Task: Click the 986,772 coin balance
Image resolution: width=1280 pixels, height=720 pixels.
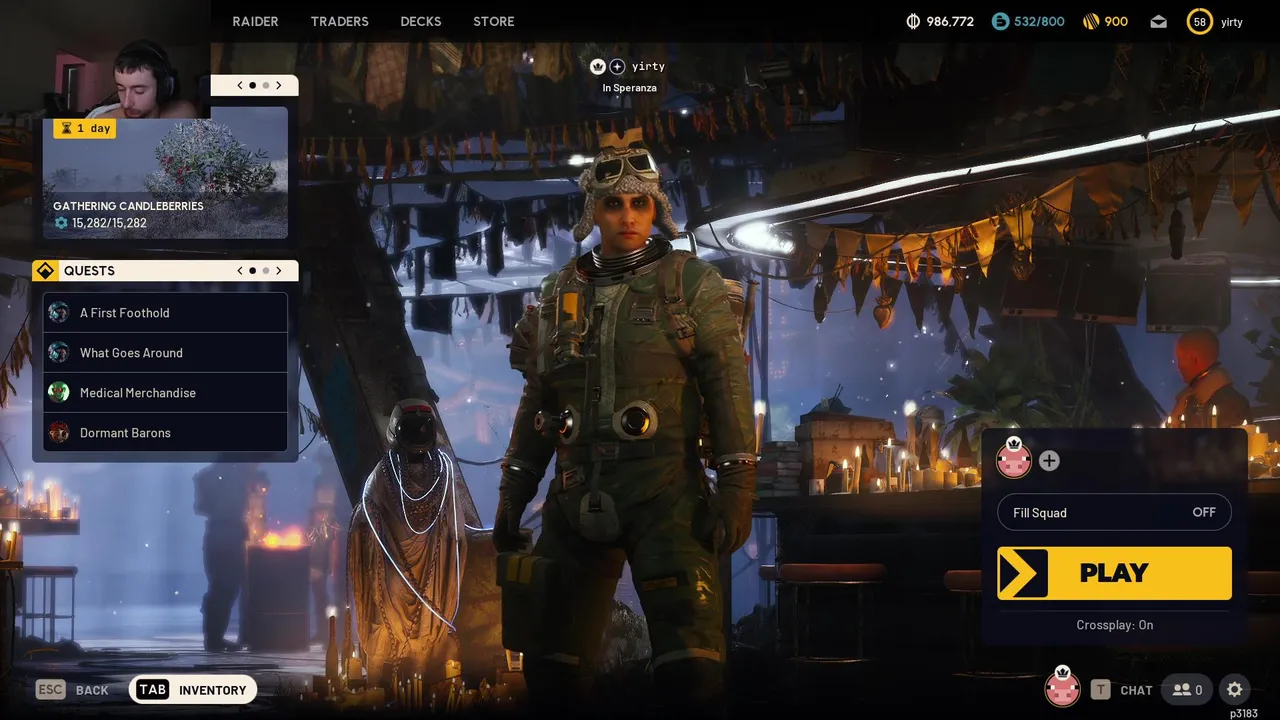Action: pyautogui.click(x=950, y=21)
